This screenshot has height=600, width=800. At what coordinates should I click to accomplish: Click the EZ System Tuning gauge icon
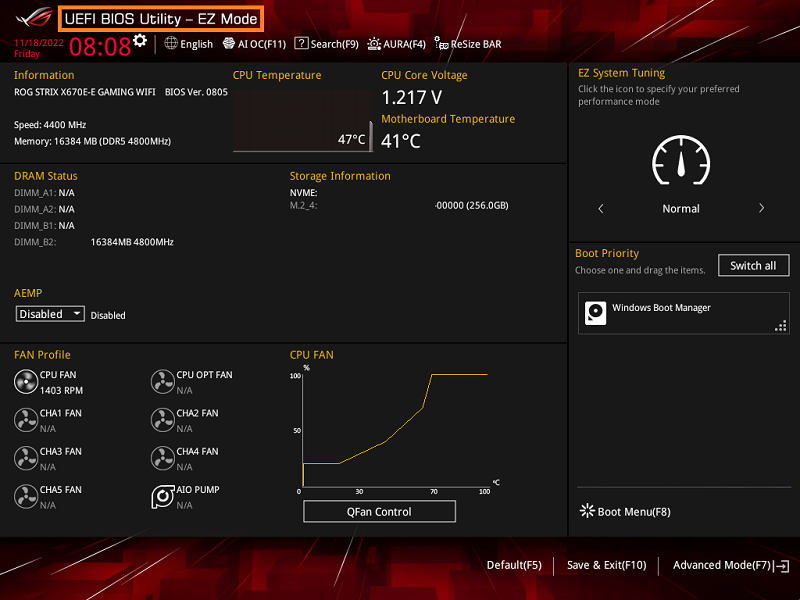[x=681, y=161]
